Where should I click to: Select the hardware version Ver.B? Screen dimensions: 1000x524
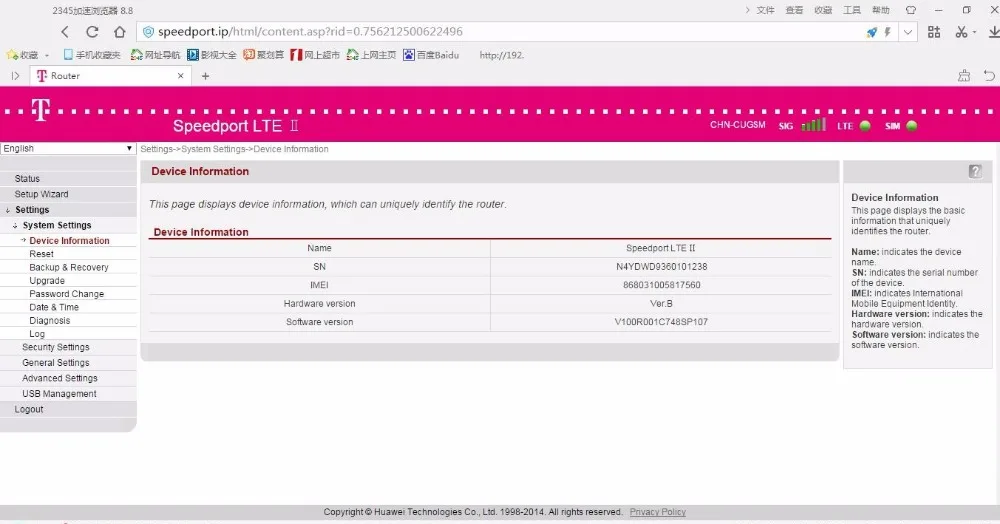(x=661, y=303)
